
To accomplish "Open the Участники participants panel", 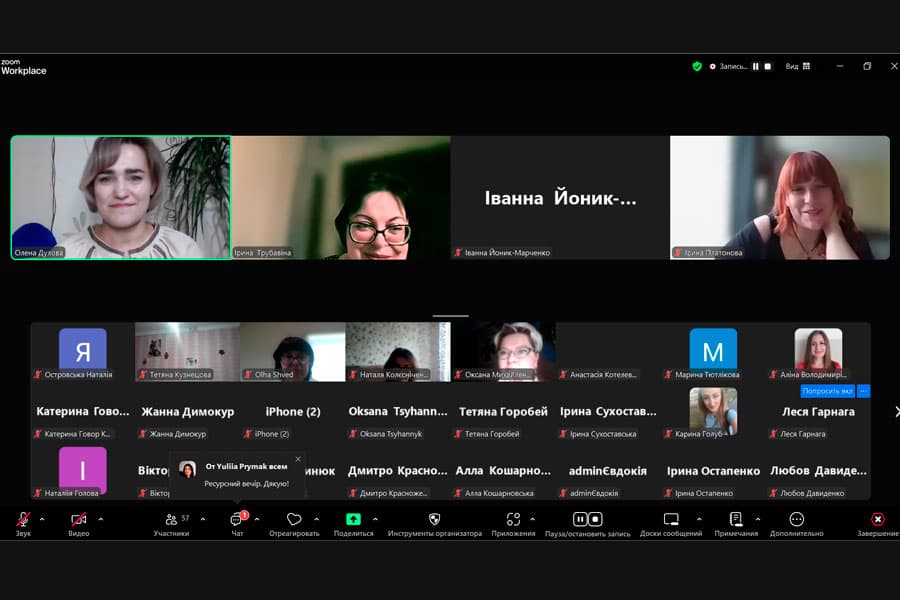I will point(171,521).
